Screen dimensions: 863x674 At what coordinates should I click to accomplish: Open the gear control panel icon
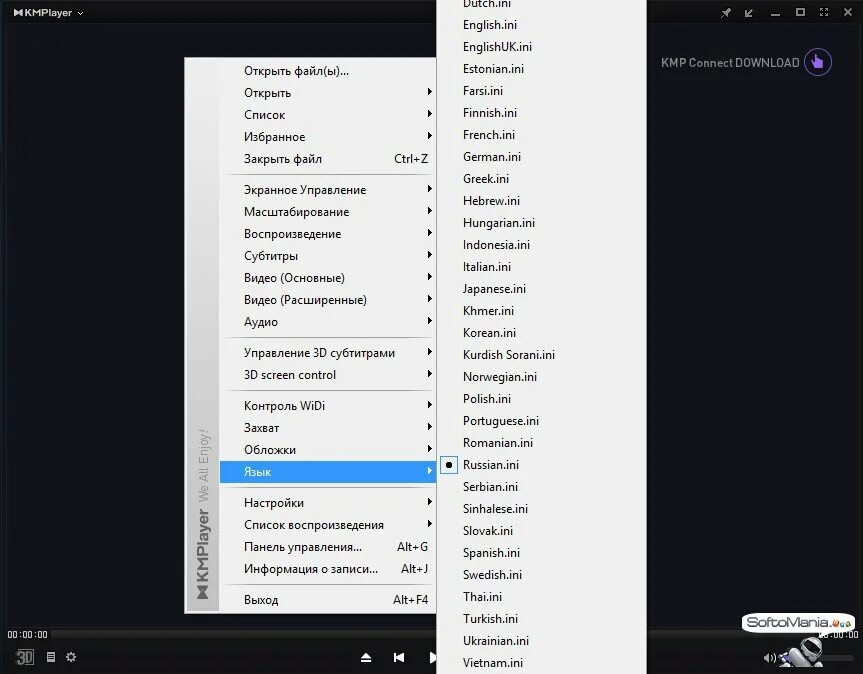point(71,657)
